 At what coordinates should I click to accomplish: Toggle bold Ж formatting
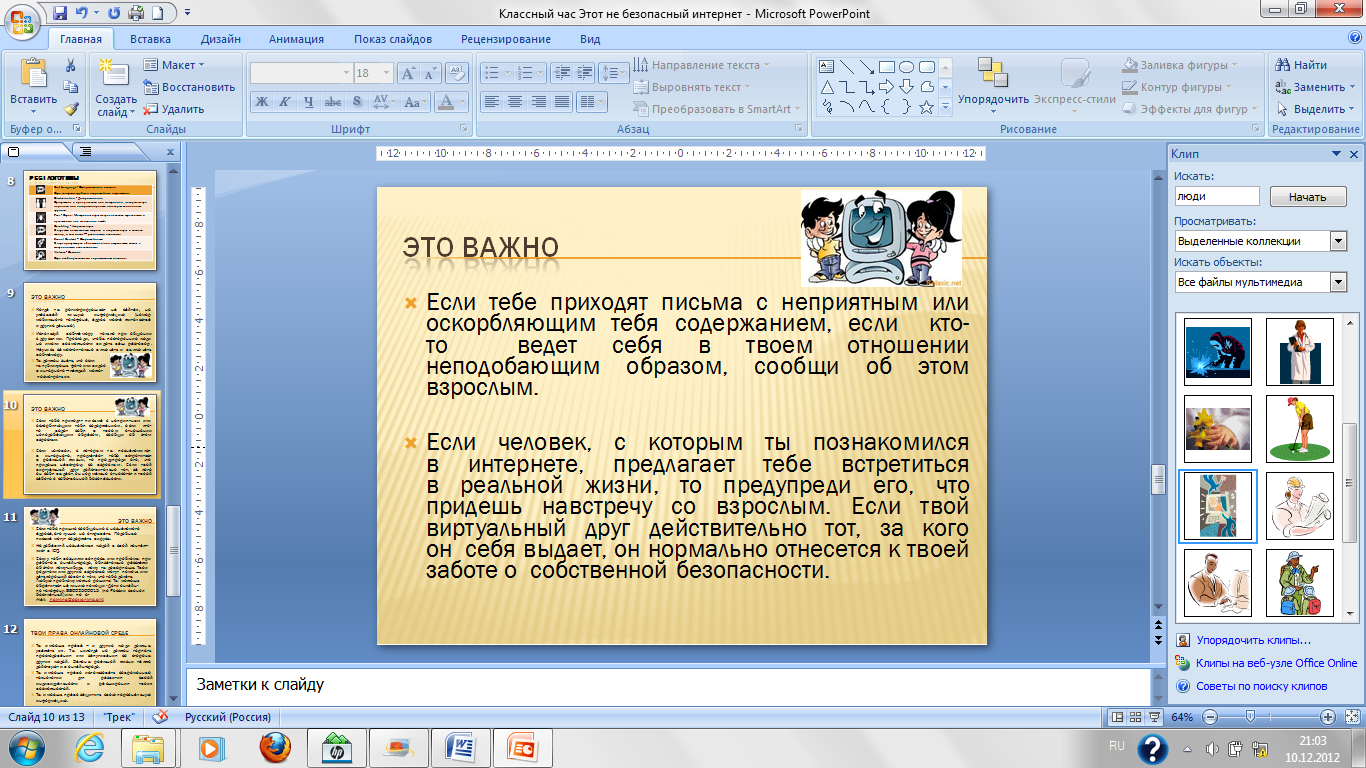pos(262,101)
